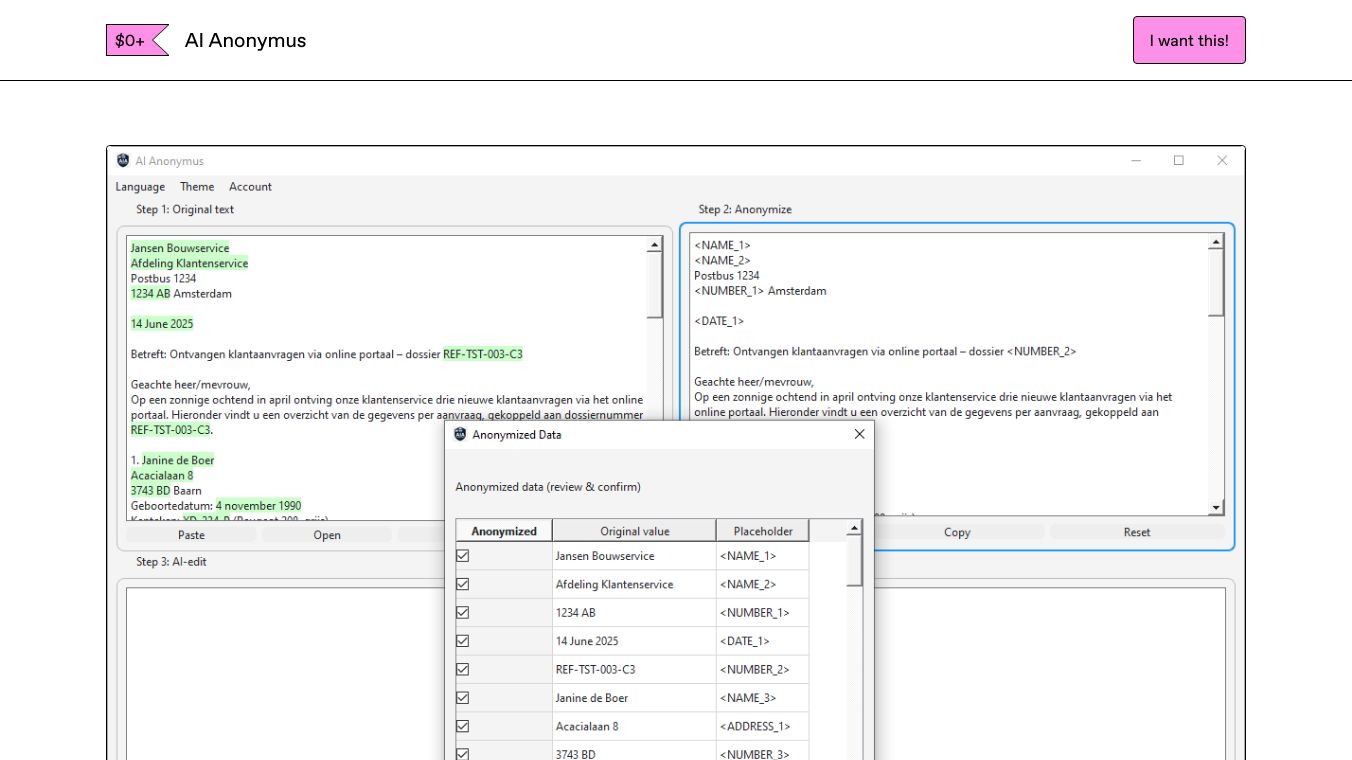
Task: Click the Original value column header
Action: pos(634,531)
